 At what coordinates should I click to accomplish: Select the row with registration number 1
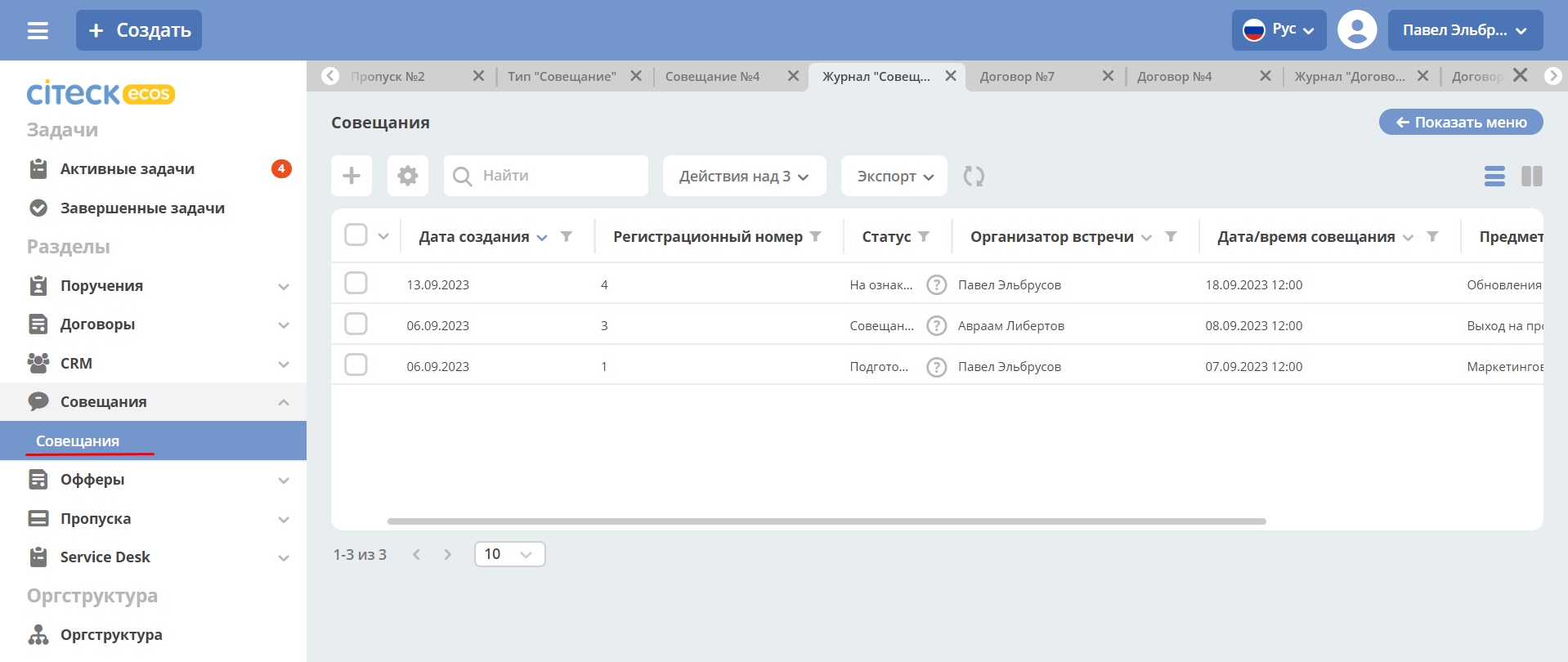click(x=356, y=365)
